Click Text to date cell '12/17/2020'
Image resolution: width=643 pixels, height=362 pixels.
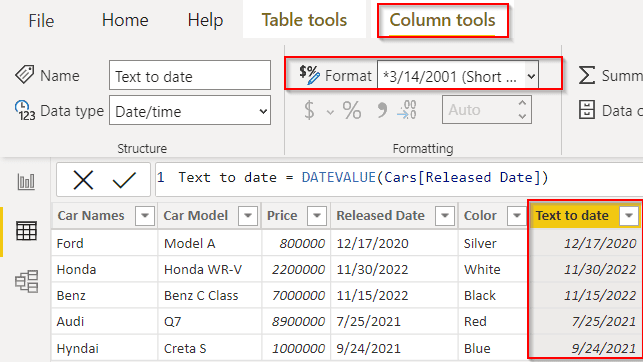(586, 243)
